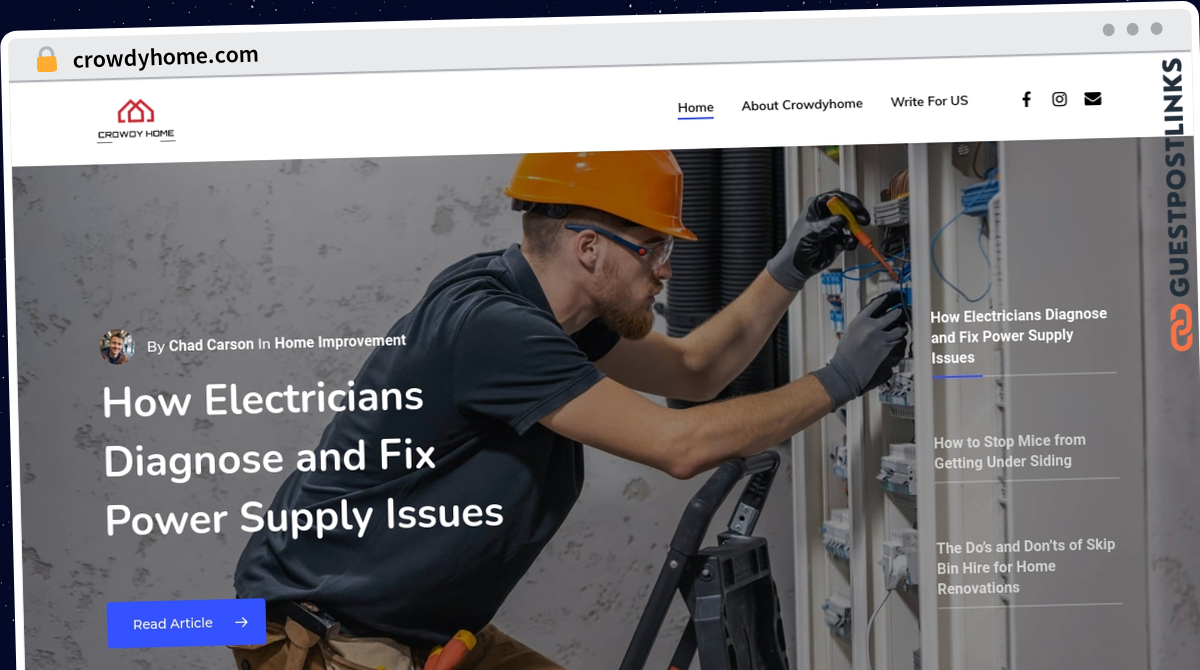This screenshot has height=670, width=1200.
Task: Select the Home menu item
Action: point(696,108)
